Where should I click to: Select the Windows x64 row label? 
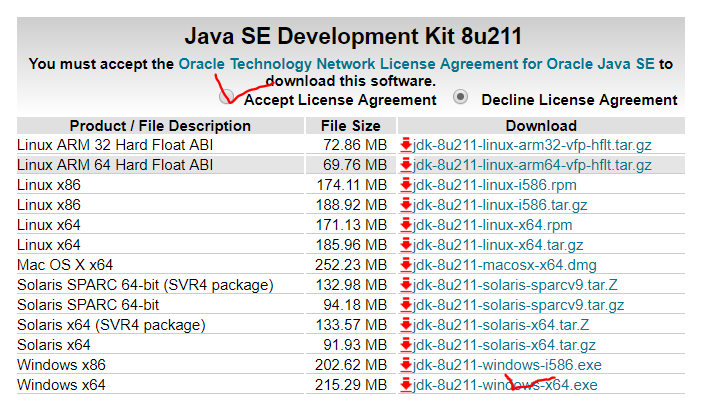[61, 385]
